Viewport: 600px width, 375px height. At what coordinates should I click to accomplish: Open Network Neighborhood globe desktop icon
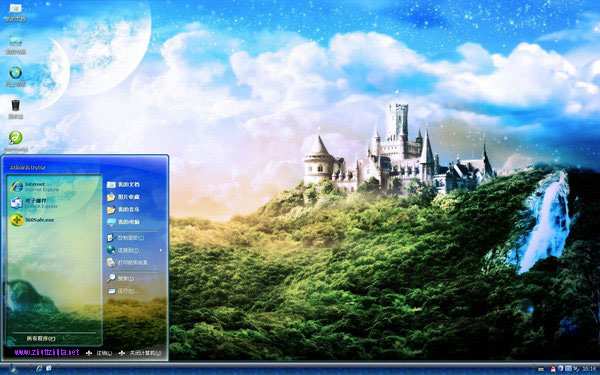[x=15, y=77]
